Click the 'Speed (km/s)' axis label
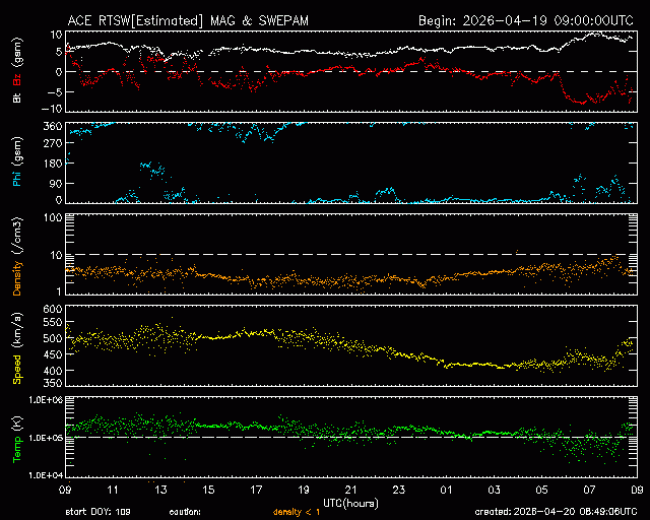Viewport: 650px width, 520px height. coord(17,348)
